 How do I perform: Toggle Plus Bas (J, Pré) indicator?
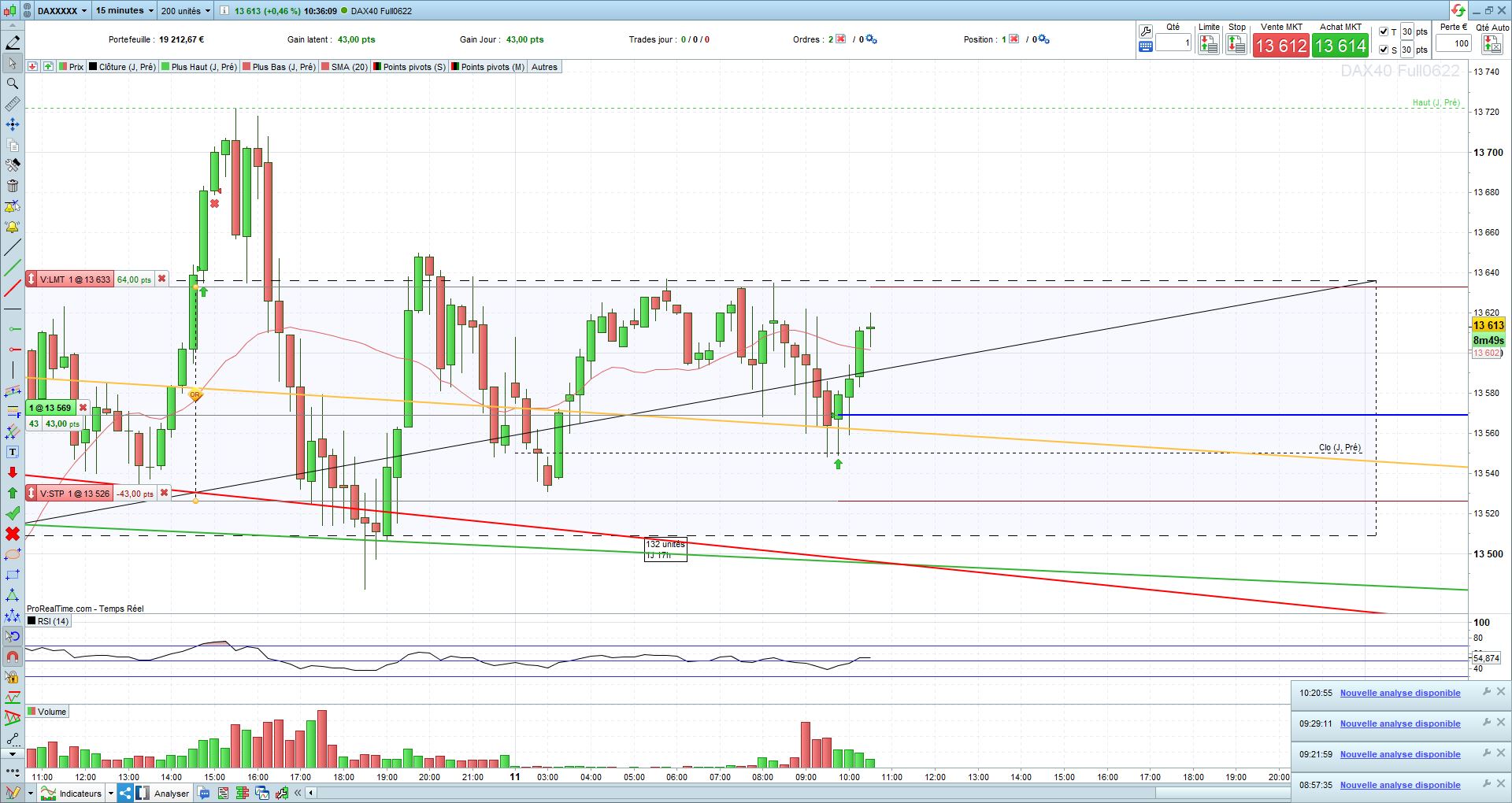point(280,67)
